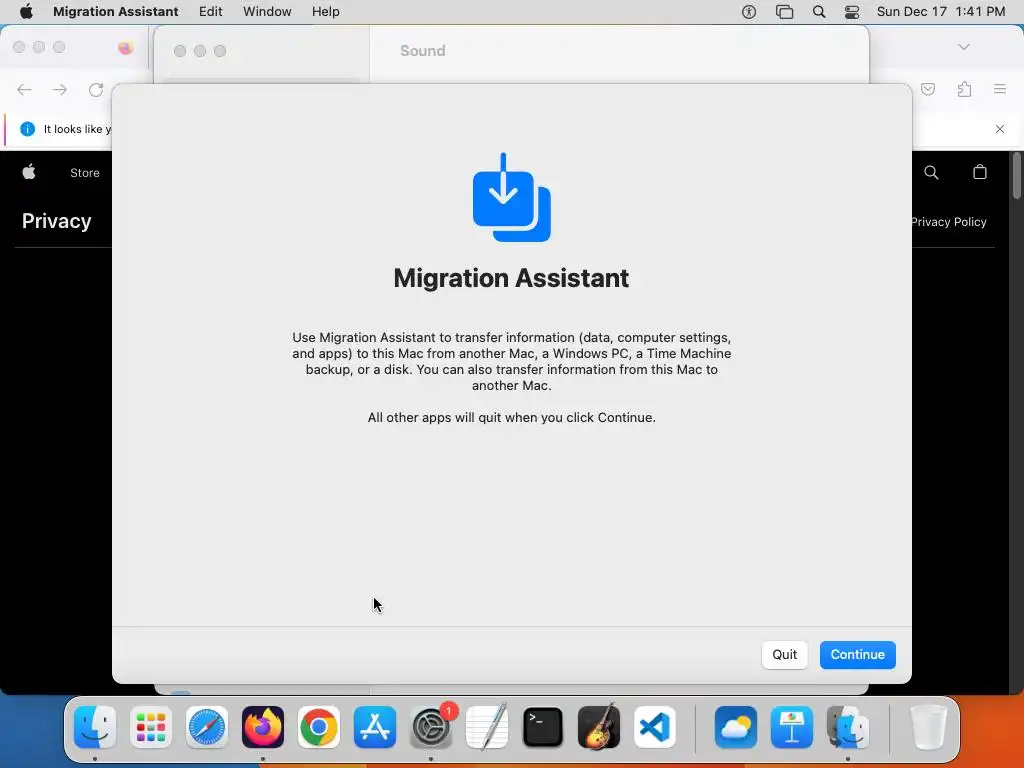Click the Sound title in System Settings window
This screenshot has width=1024, height=768.
point(423,51)
